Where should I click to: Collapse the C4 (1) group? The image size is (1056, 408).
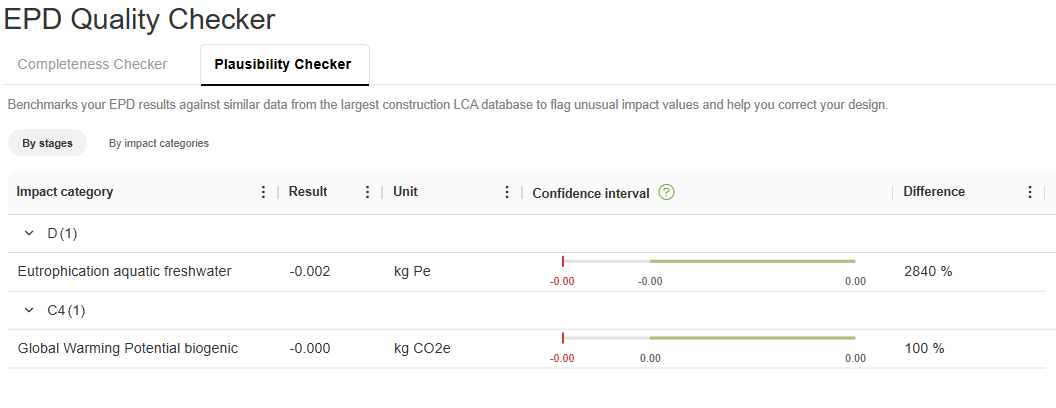point(29,311)
